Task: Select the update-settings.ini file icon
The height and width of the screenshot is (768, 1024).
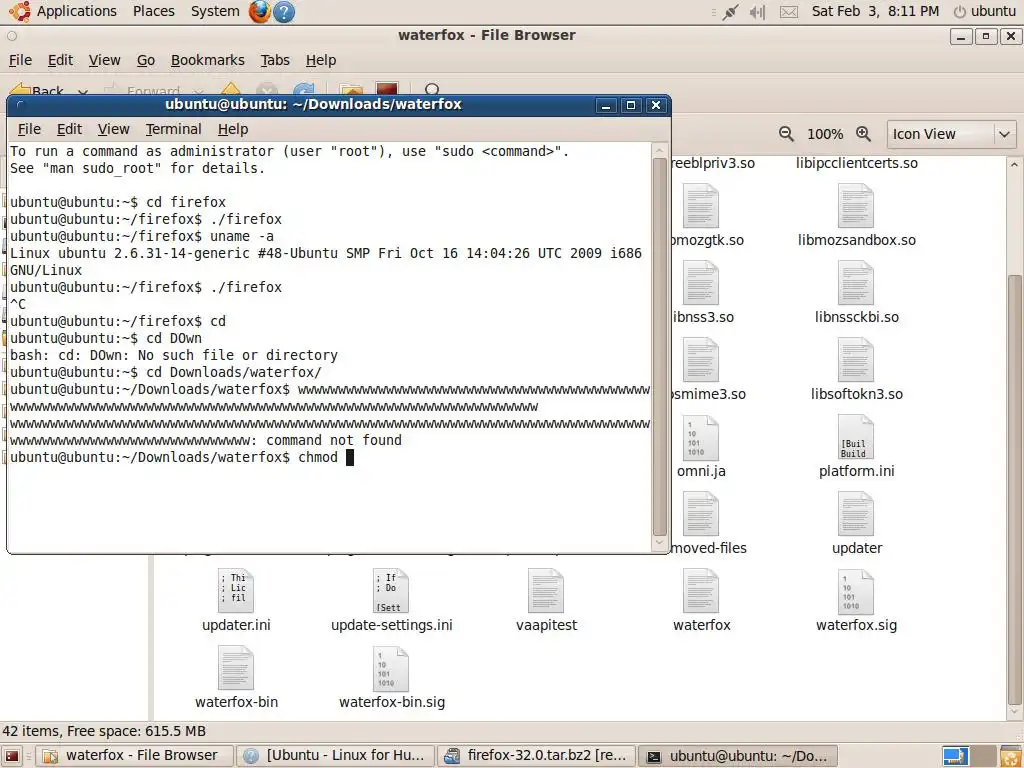Action: click(390, 590)
